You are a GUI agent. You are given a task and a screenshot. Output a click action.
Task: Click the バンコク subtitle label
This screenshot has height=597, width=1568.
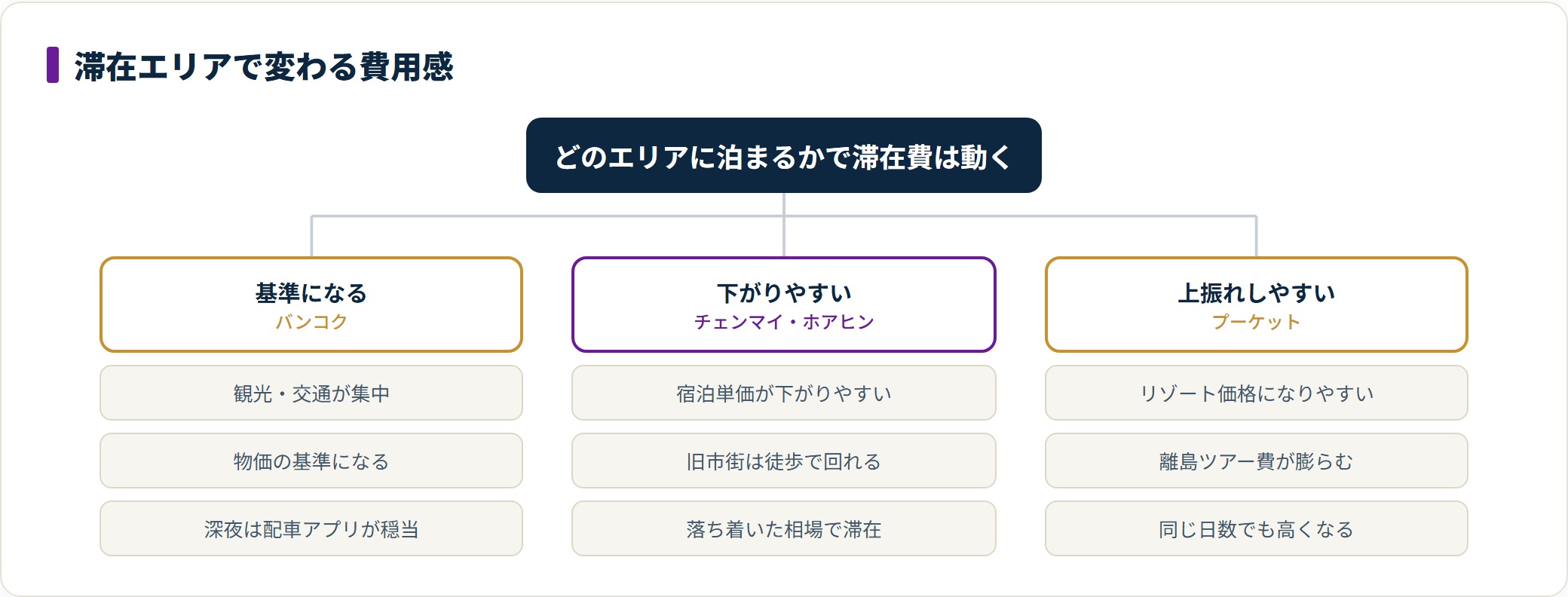[x=311, y=322]
